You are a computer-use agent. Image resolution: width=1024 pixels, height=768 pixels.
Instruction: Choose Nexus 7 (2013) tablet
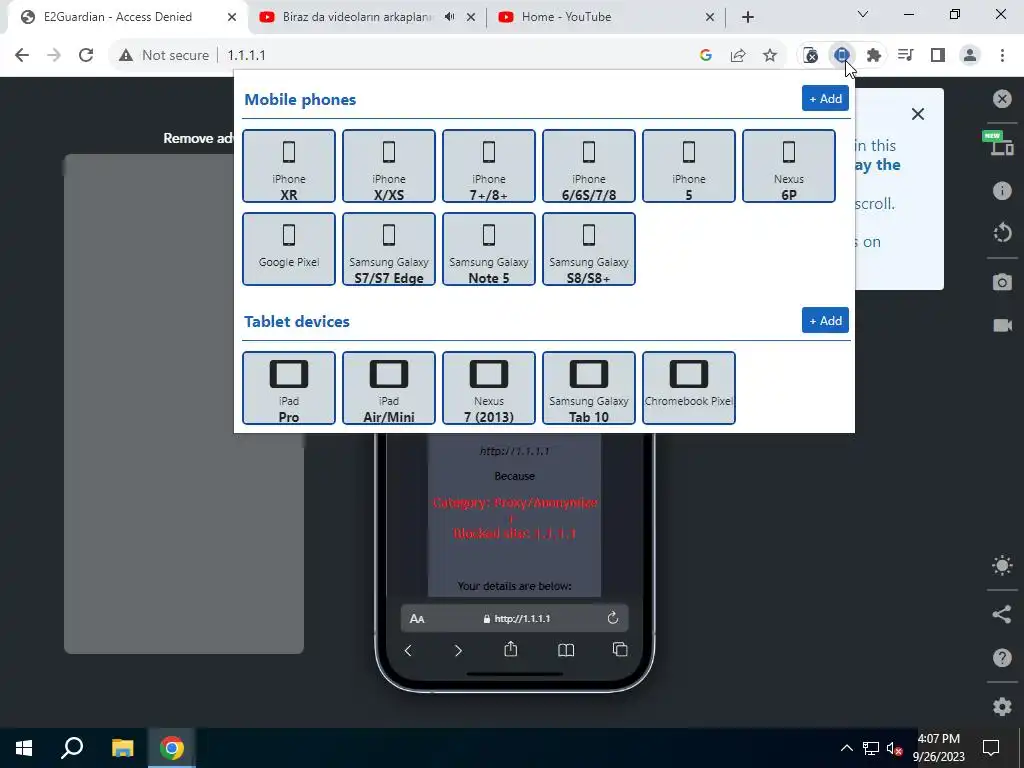488,388
